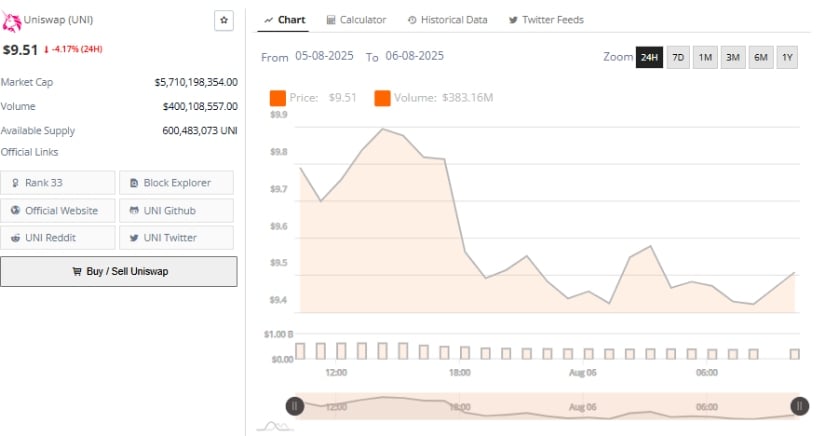Screen dimensions: 825x436
Task: Select the 1M zoom range
Action: pos(705,57)
